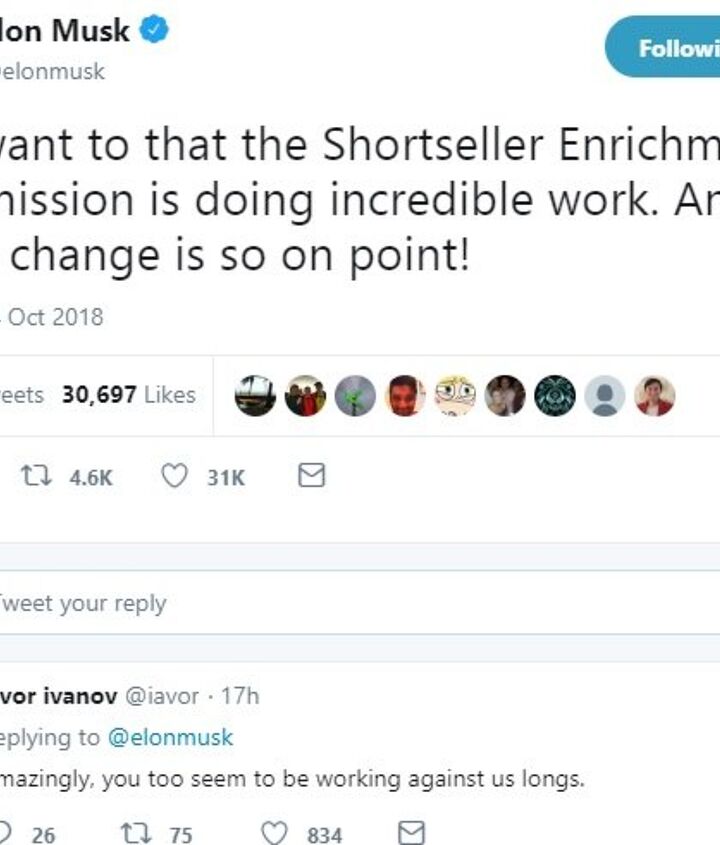Retweet the main tweet (4.6K)
The width and height of the screenshot is (720, 845).
pos(33,477)
